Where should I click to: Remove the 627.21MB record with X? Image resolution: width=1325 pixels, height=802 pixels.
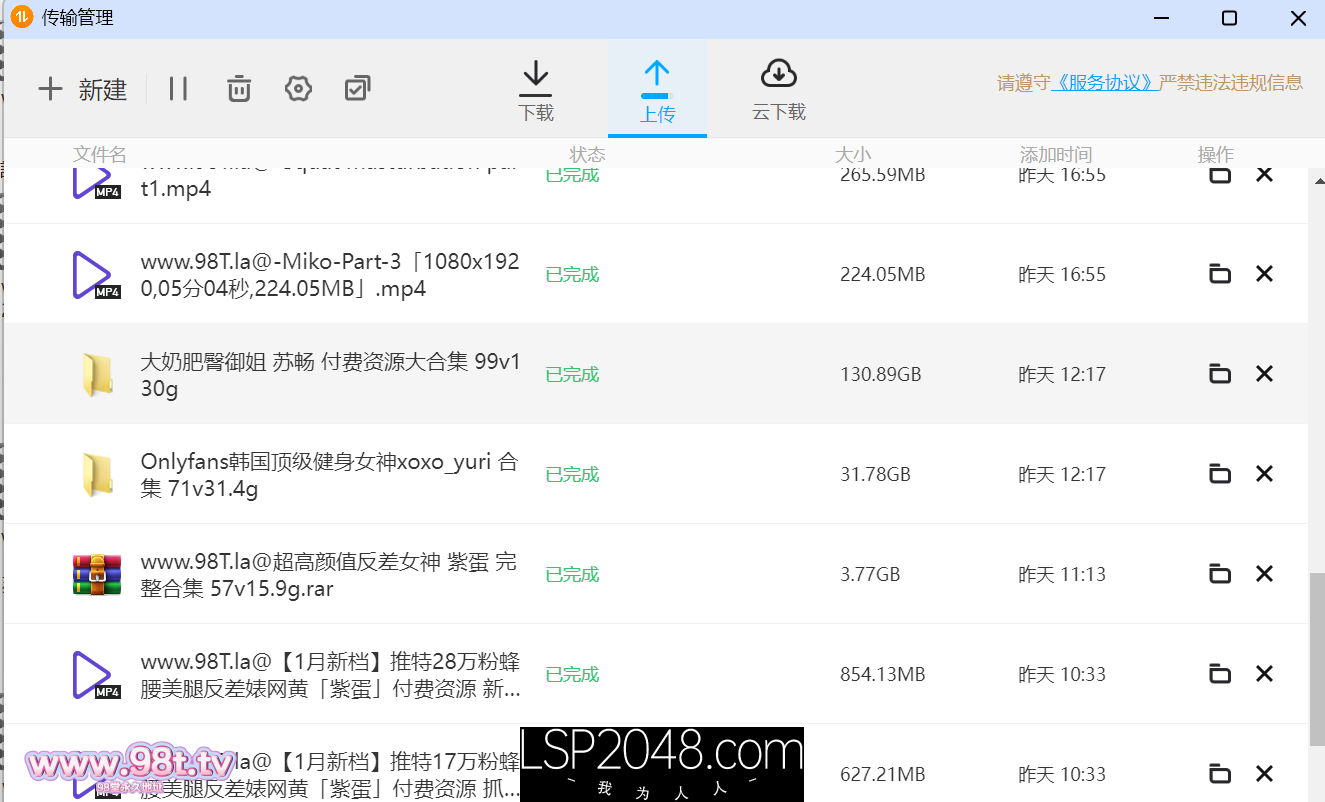pyautogui.click(x=1264, y=774)
